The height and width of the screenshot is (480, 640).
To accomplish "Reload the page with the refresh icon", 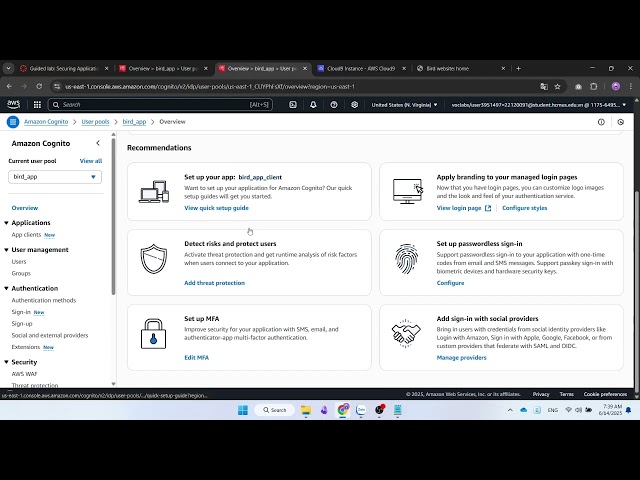I will [39, 86].
